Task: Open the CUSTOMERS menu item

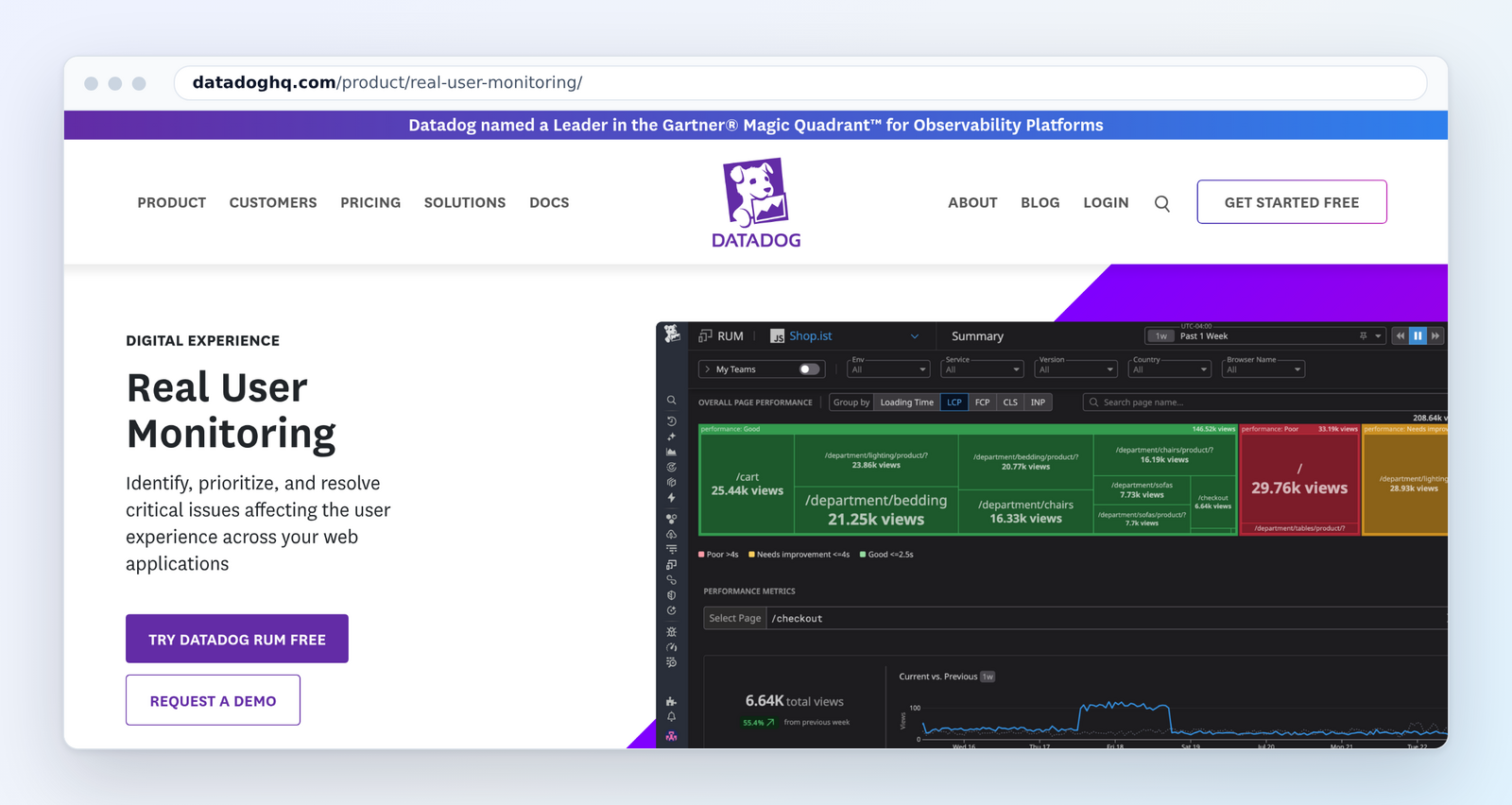Action: point(273,203)
